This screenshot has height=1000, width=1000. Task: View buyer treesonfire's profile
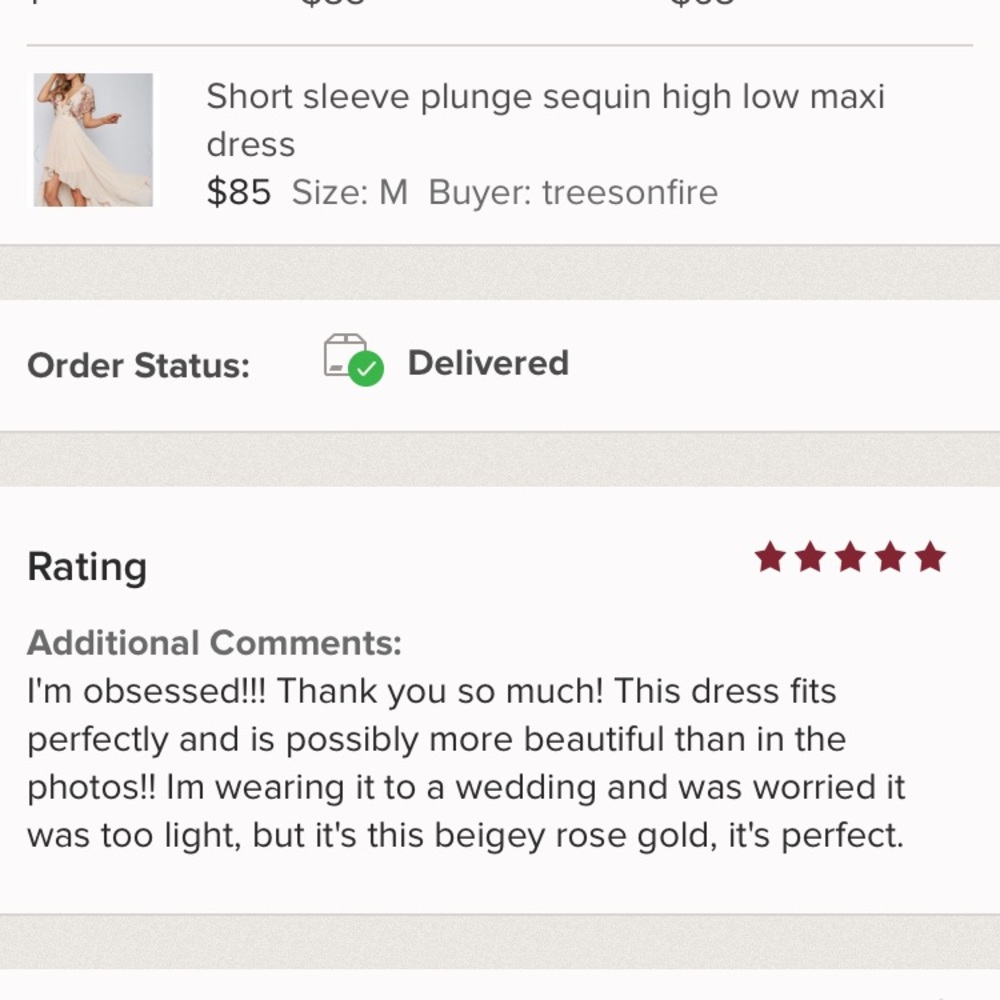(x=630, y=192)
